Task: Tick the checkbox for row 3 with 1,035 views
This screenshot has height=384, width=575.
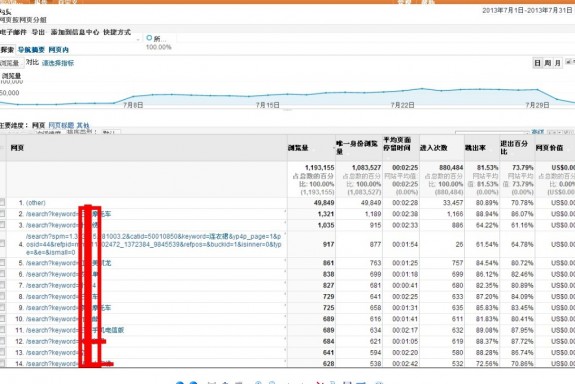Action: [x=2, y=225]
